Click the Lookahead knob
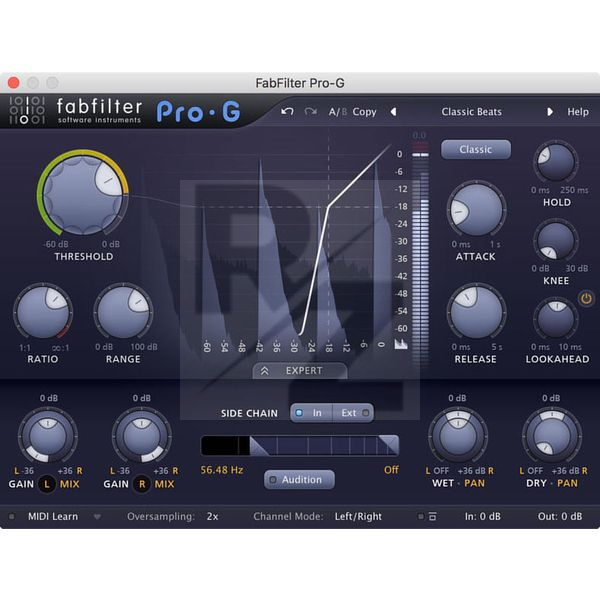 tap(556, 319)
